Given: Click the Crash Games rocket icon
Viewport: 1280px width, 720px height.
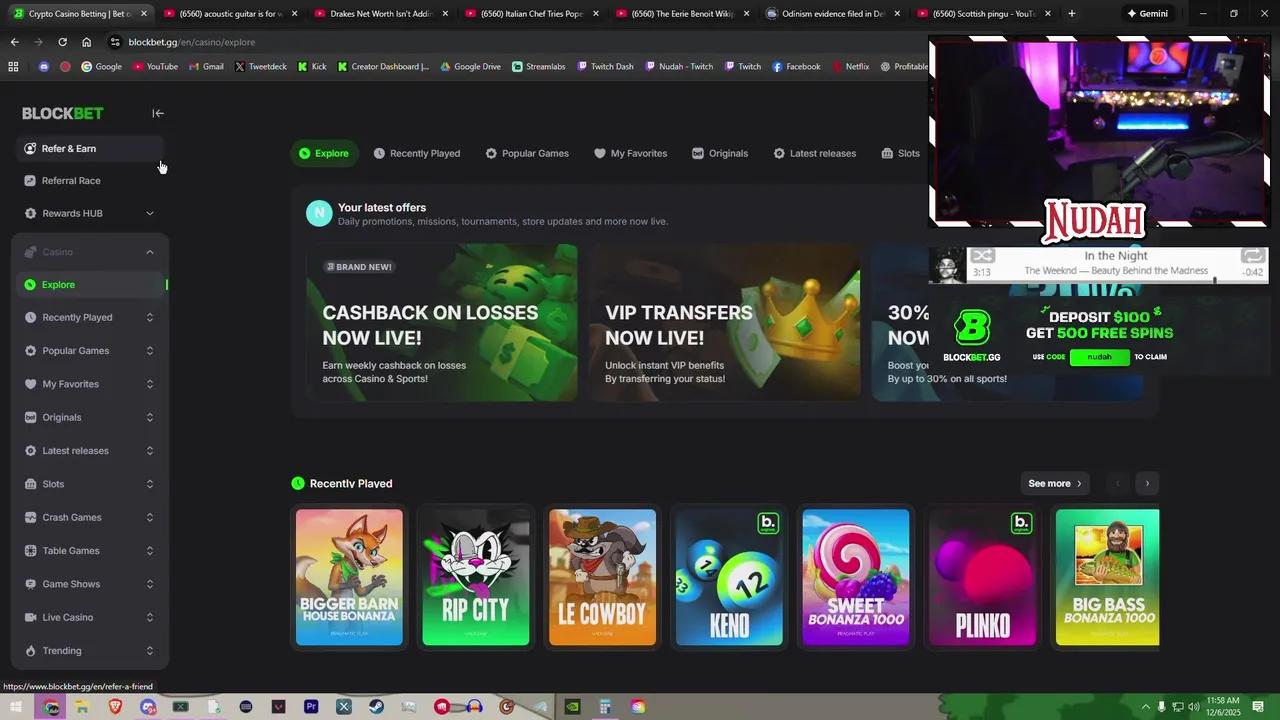Looking at the screenshot, I should [x=31, y=517].
